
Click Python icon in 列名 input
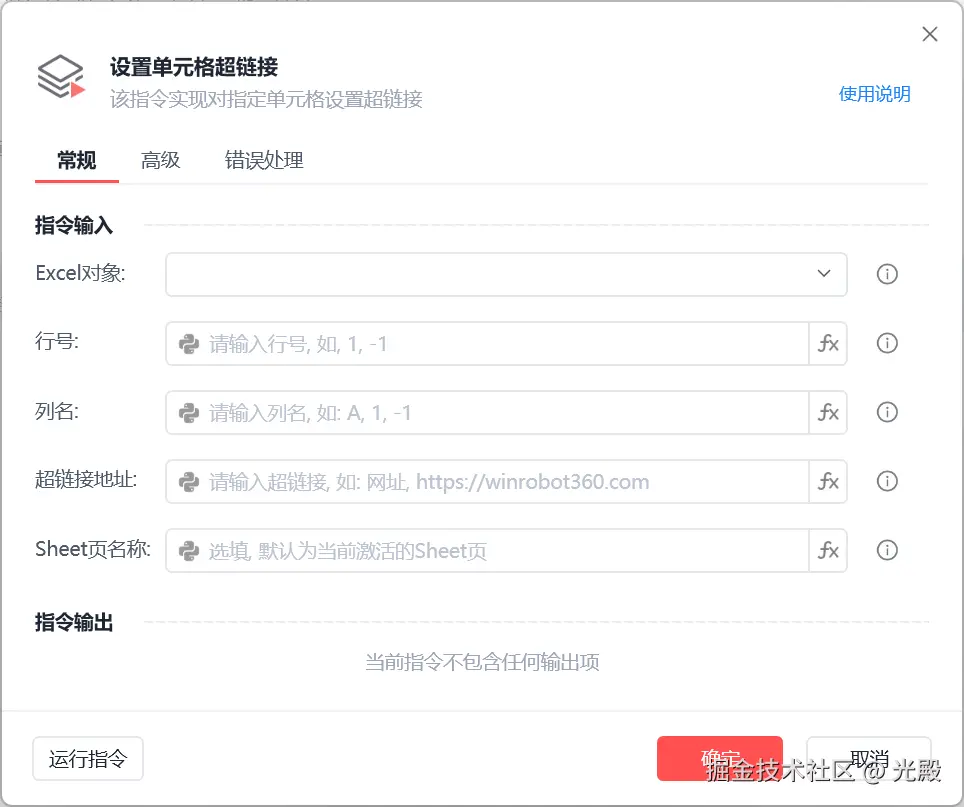pos(189,413)
